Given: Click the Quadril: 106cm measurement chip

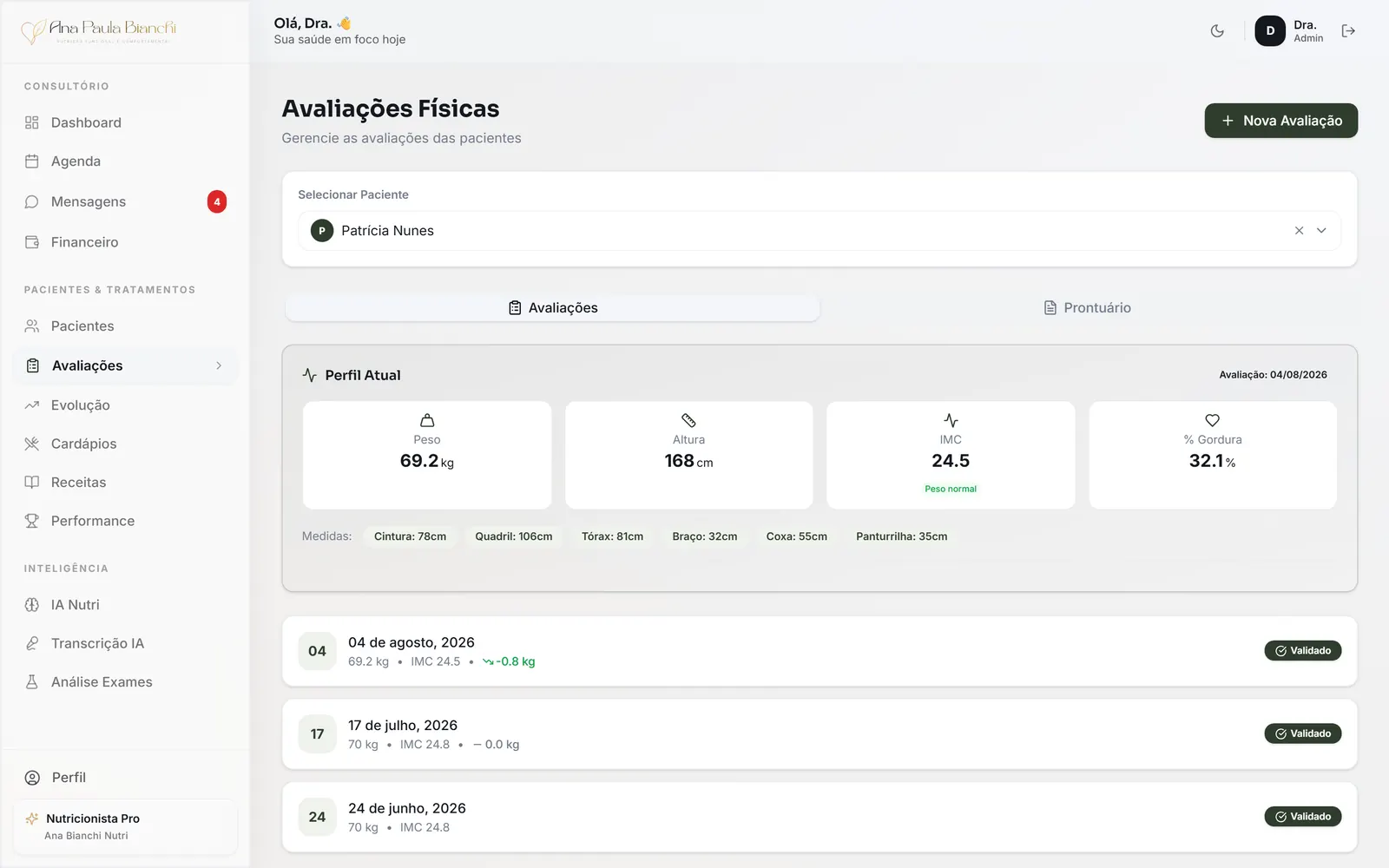Looking at the screenshot, I should [513, 536].
